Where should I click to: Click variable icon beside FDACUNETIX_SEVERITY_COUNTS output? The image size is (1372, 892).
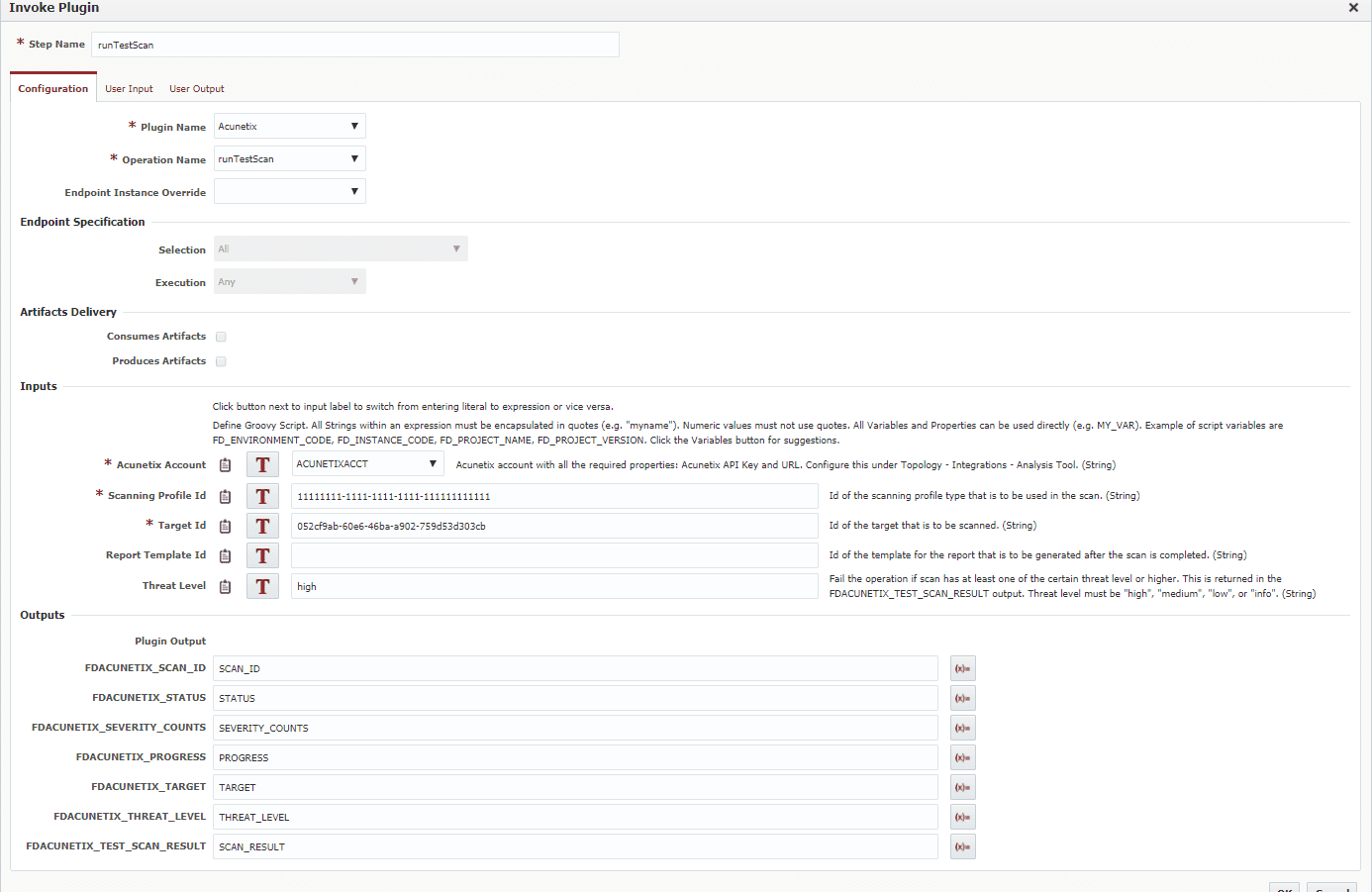click(x=962, y=728)
